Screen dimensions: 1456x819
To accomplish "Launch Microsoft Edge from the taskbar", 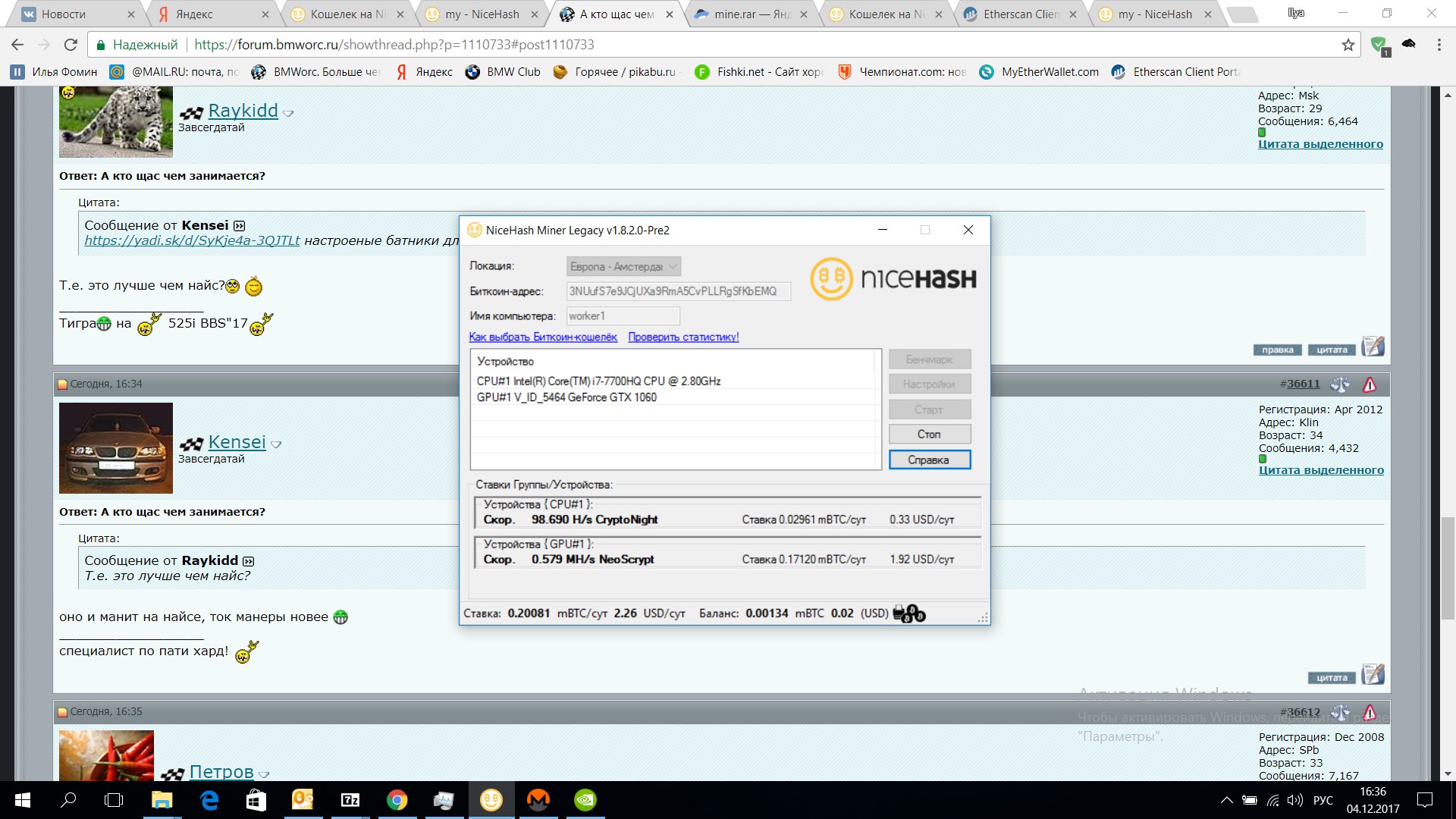I will (209, 800).
